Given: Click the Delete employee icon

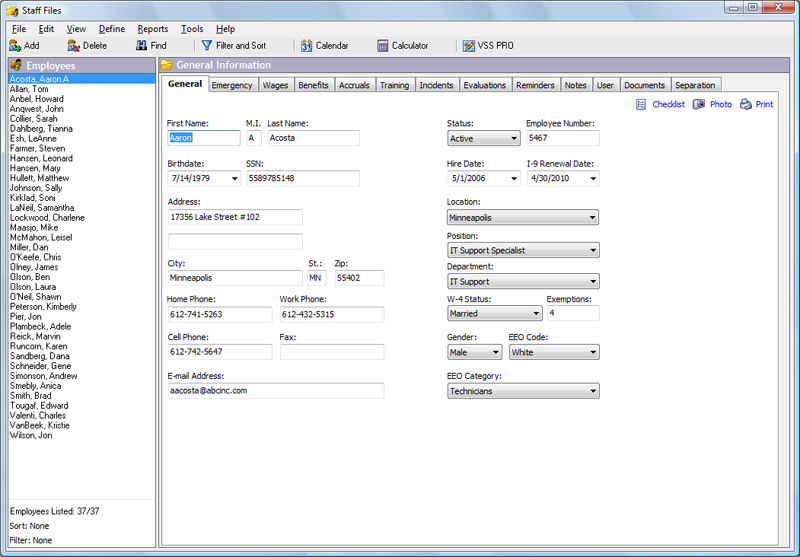Looking at the screenshot, I should [73, 45].
